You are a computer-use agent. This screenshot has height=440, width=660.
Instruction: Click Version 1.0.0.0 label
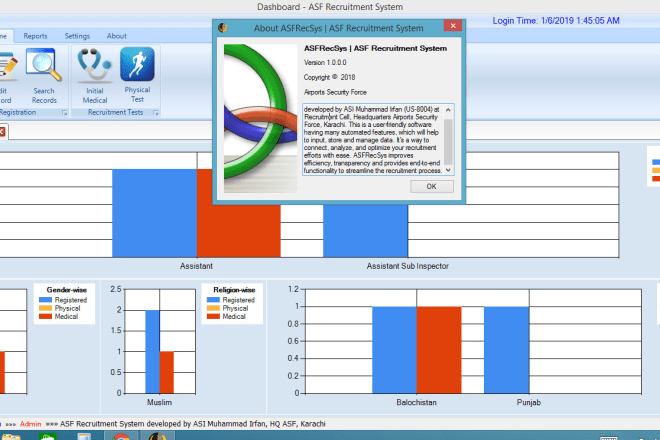[x=325, y=63]
